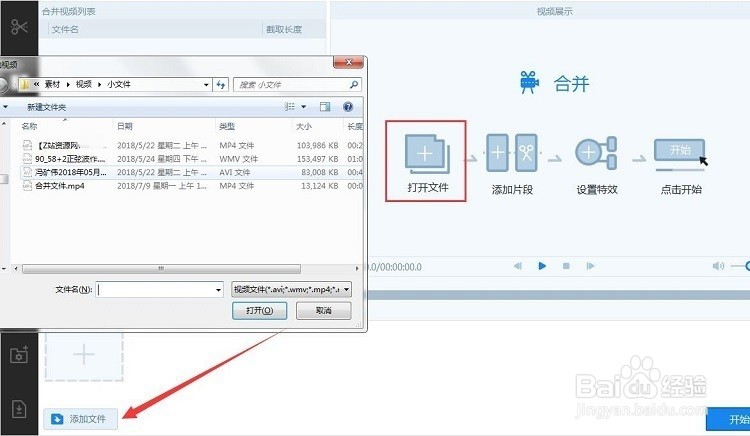Click the 打开文件 step icon
The image size is (750, 436).
coord(427,153)
